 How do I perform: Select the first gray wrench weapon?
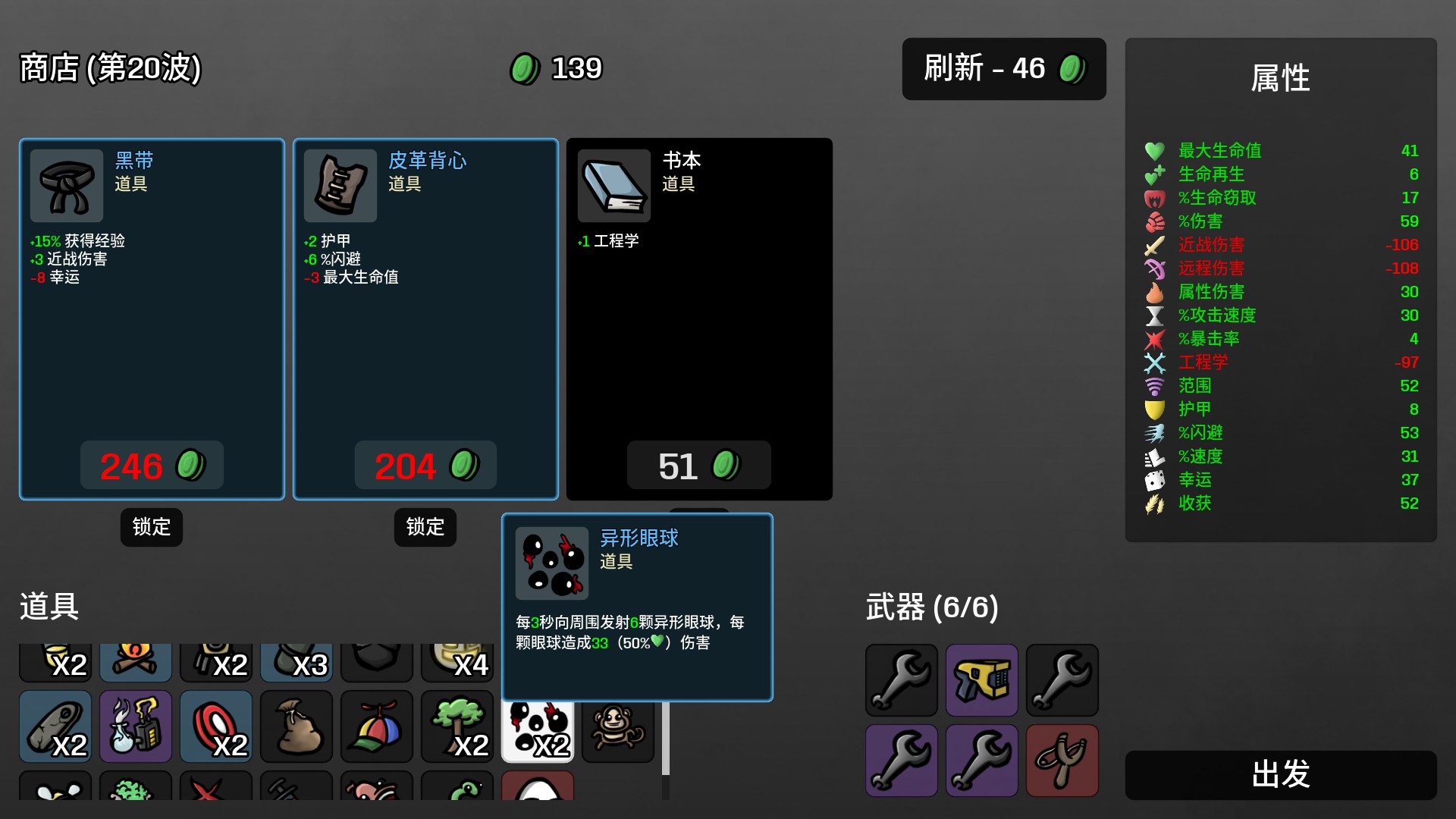coord(902,680)
